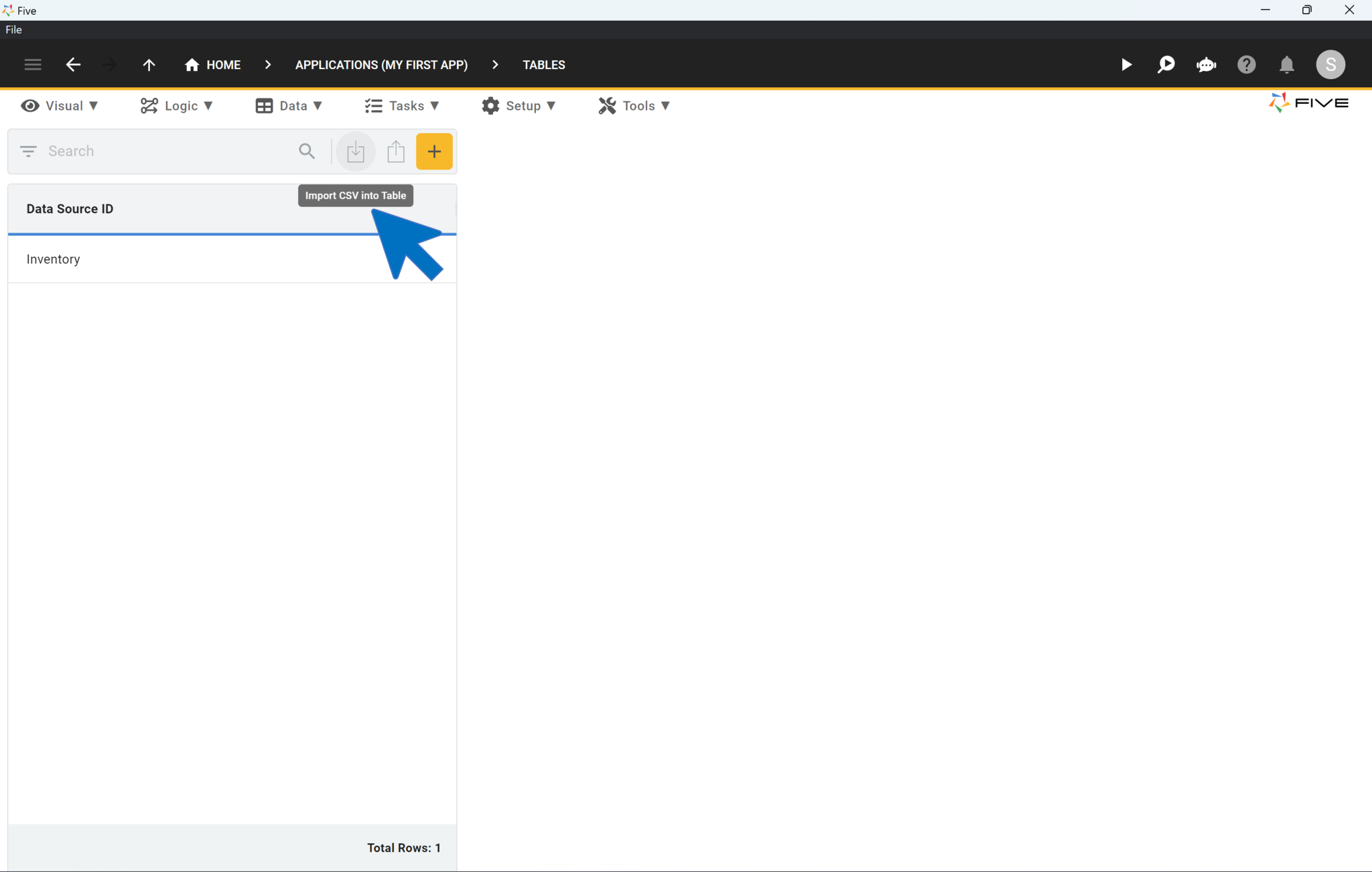1372x872 pixels.
Task: Expand the Data dropdown menu
Action: 289,106
